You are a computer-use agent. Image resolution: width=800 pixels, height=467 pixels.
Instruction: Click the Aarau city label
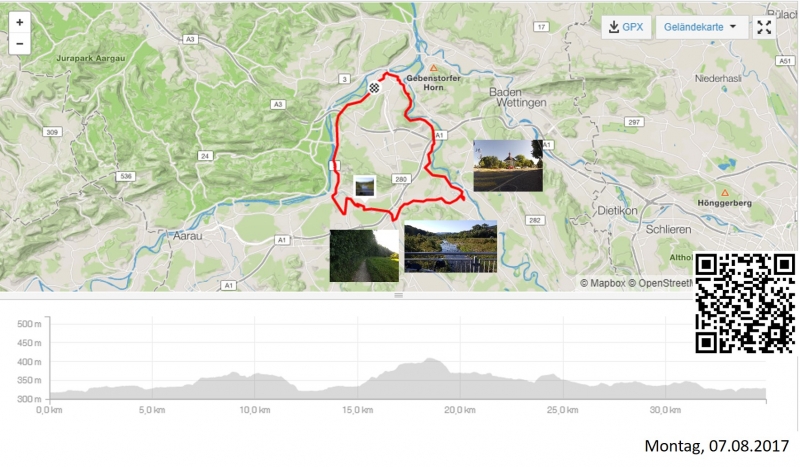click(x=188, y=236)
